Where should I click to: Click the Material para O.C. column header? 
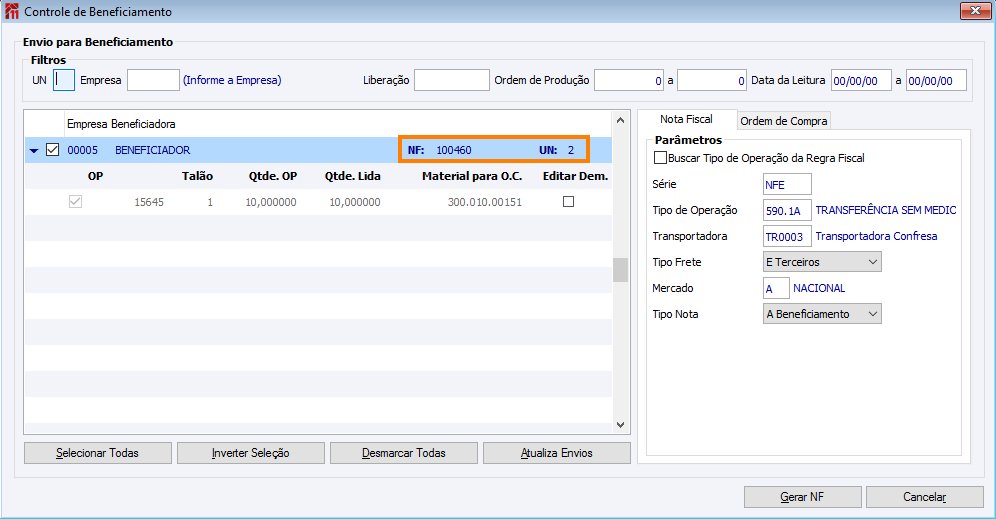tap(472, 176)
